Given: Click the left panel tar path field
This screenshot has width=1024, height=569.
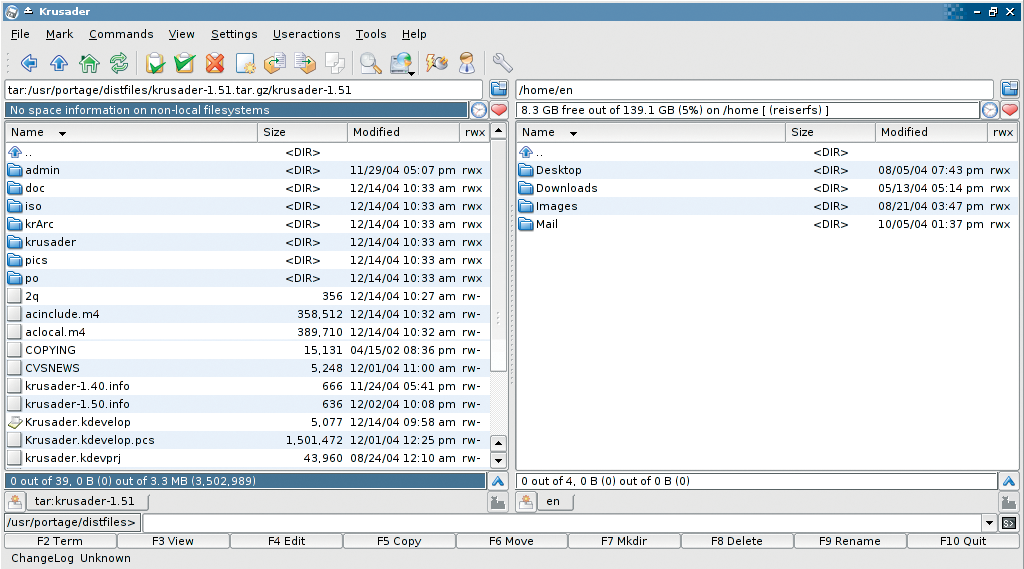Looking at the screenshot, I should click(x=244, y=89).
